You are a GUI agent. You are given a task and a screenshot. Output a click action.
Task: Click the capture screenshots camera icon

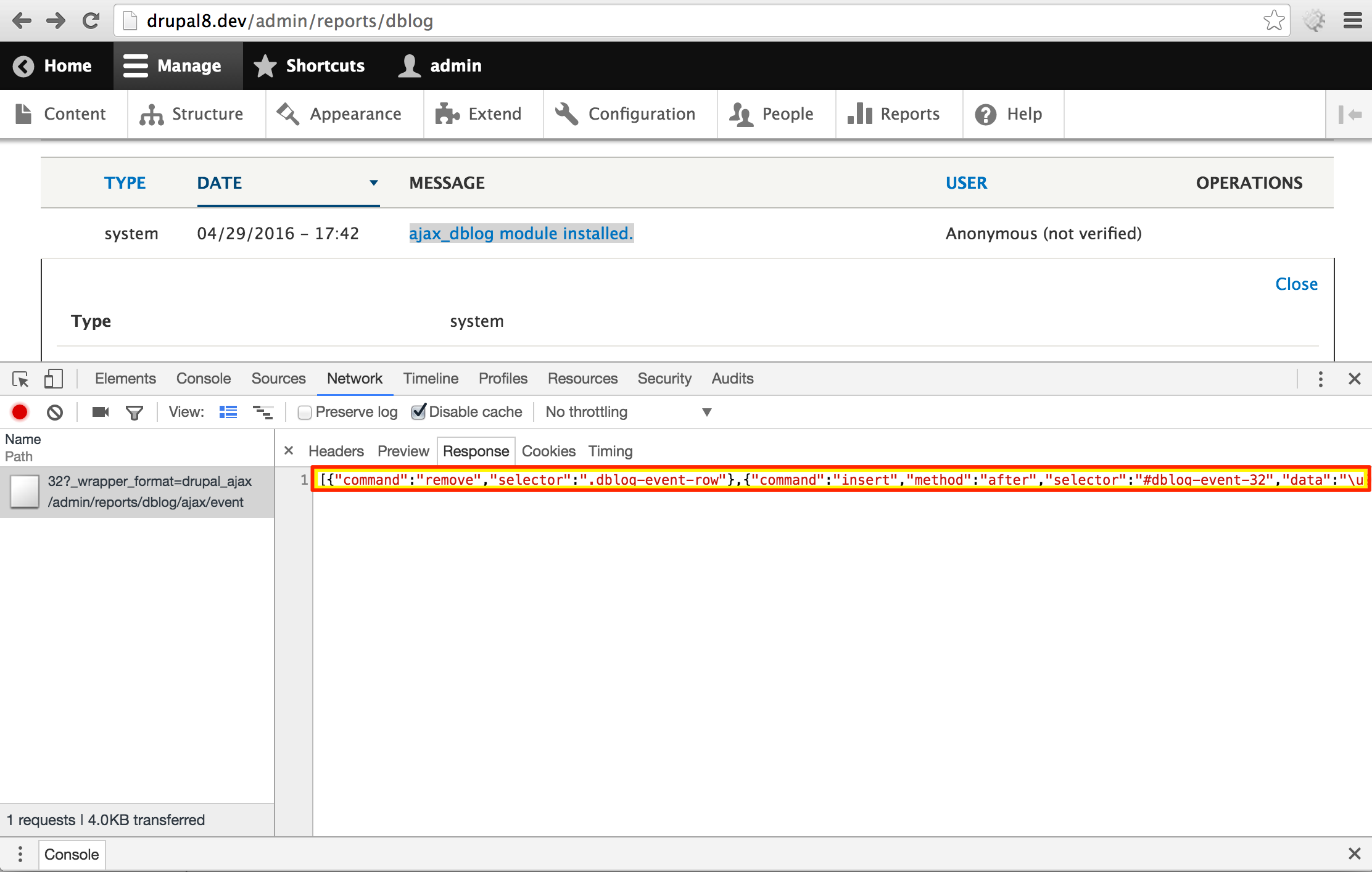(x=100, y=412)
